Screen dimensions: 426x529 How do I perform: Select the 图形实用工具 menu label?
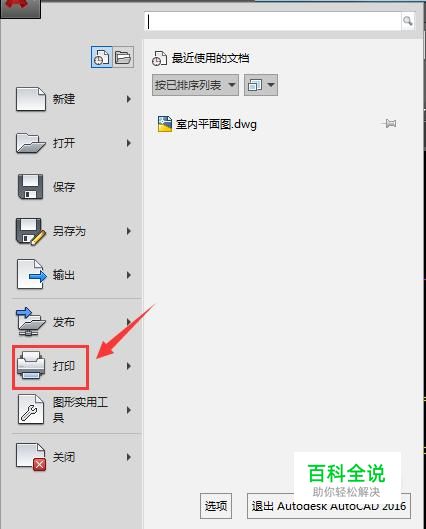tap(80, 410)
